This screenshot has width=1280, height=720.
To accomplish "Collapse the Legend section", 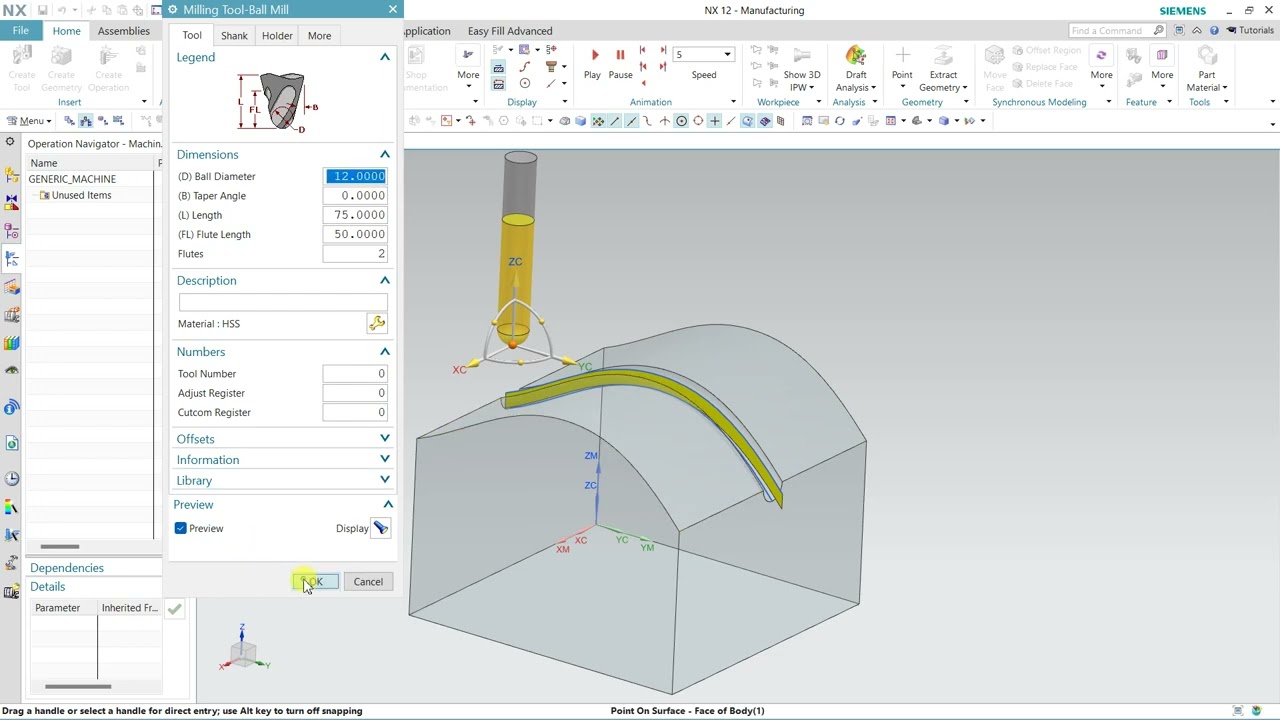I will click(x=385, y=57).
